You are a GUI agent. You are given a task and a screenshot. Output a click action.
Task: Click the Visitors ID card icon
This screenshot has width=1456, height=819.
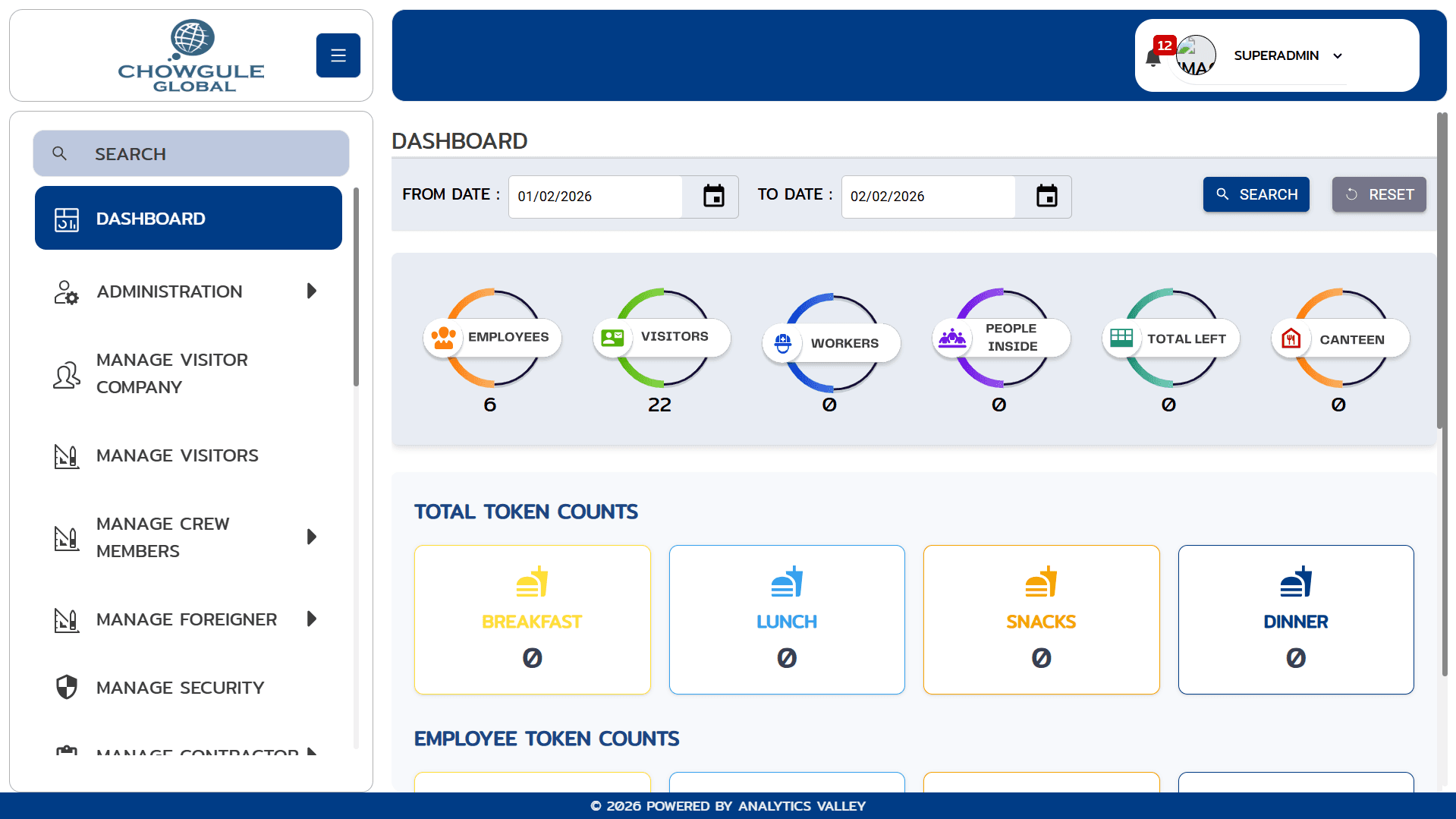click(x=613, y=338)
